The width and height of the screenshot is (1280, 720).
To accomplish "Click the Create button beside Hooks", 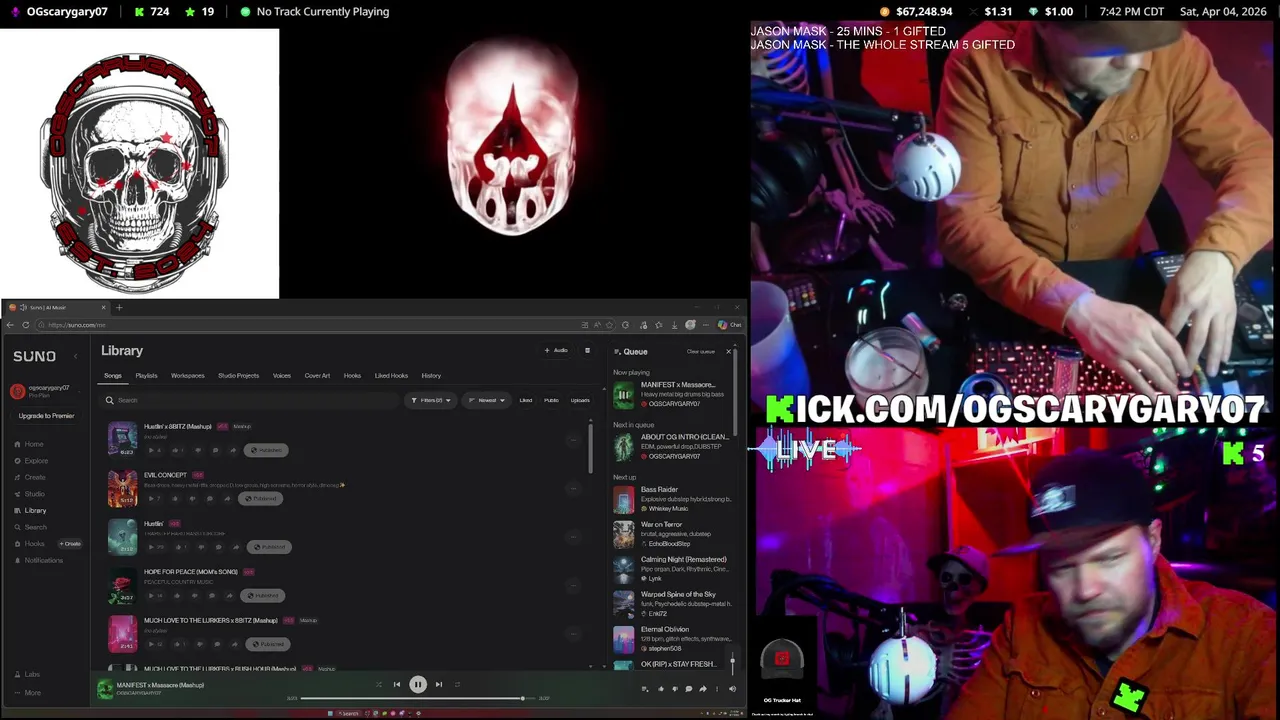I will click(x=70, y=544).
